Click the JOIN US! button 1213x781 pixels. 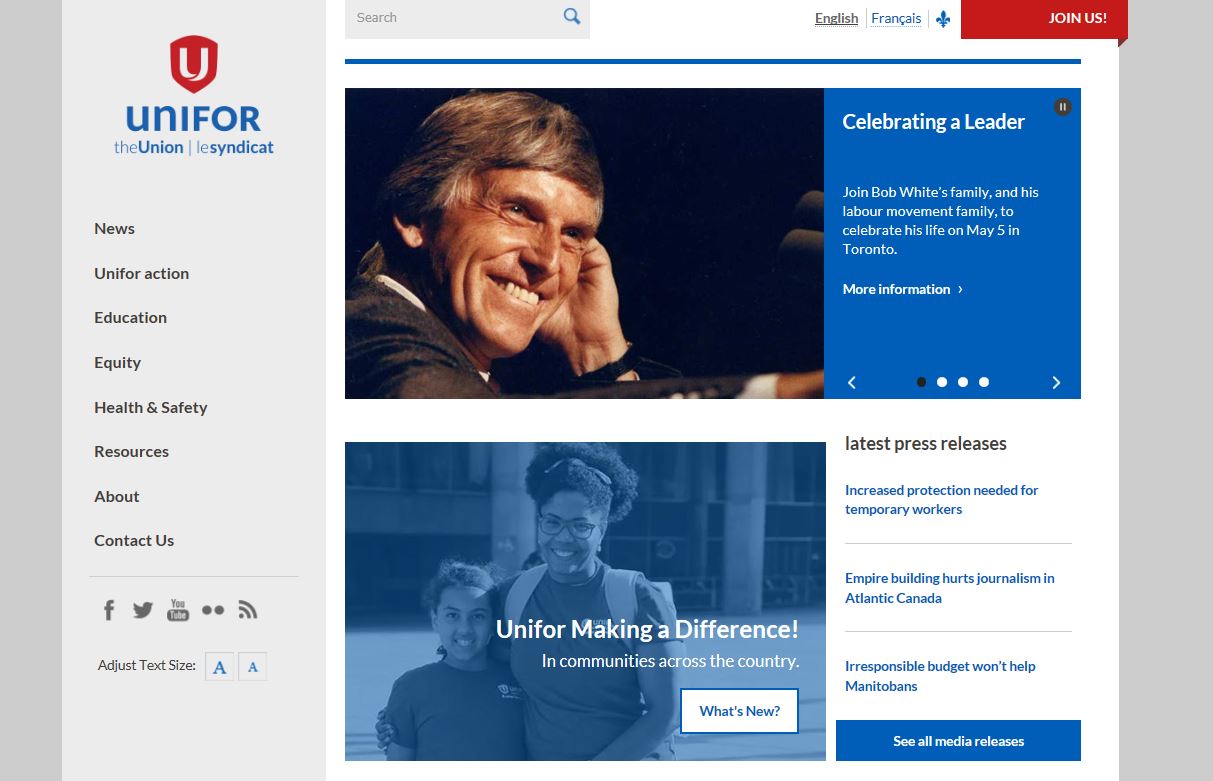pyautogui.click(x=1044, y=19)
